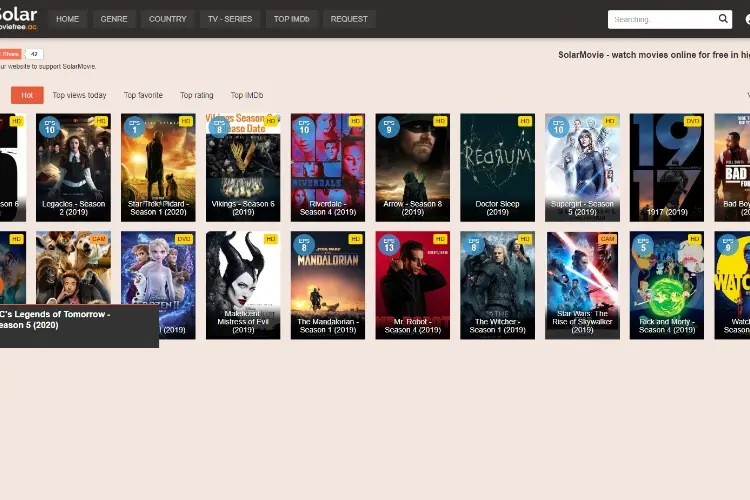Open Star Wars Rise of Skywalker poster
Viewport: 750px width, 500px height.
582,285
